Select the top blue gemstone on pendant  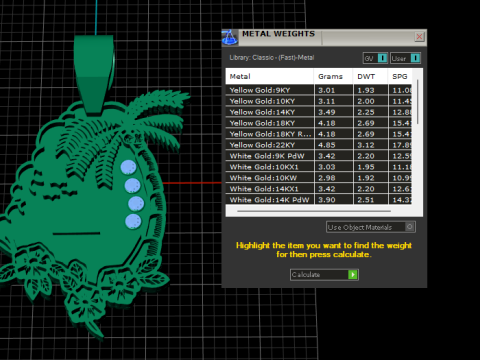[x=128, y=167]
